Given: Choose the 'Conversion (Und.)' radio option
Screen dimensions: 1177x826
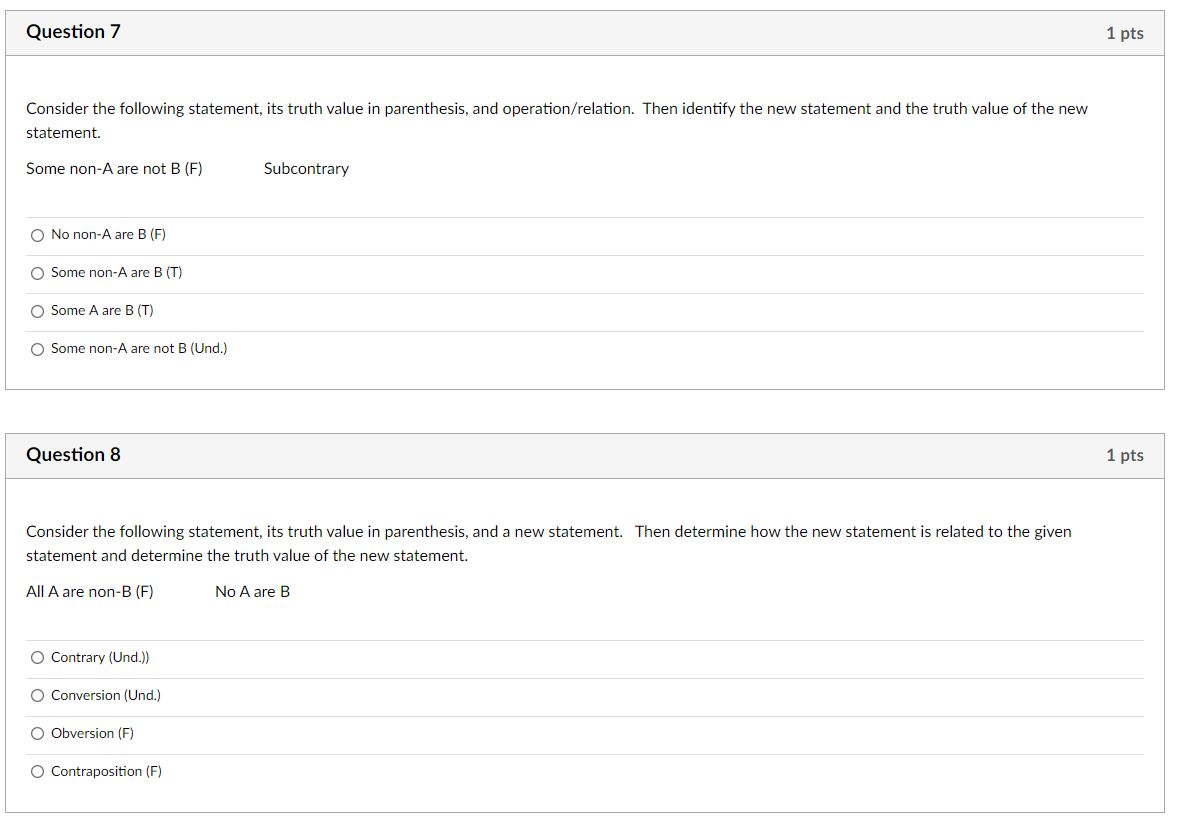Looking at the screenshot, I should pyautogui.click(x=38, y=696).
